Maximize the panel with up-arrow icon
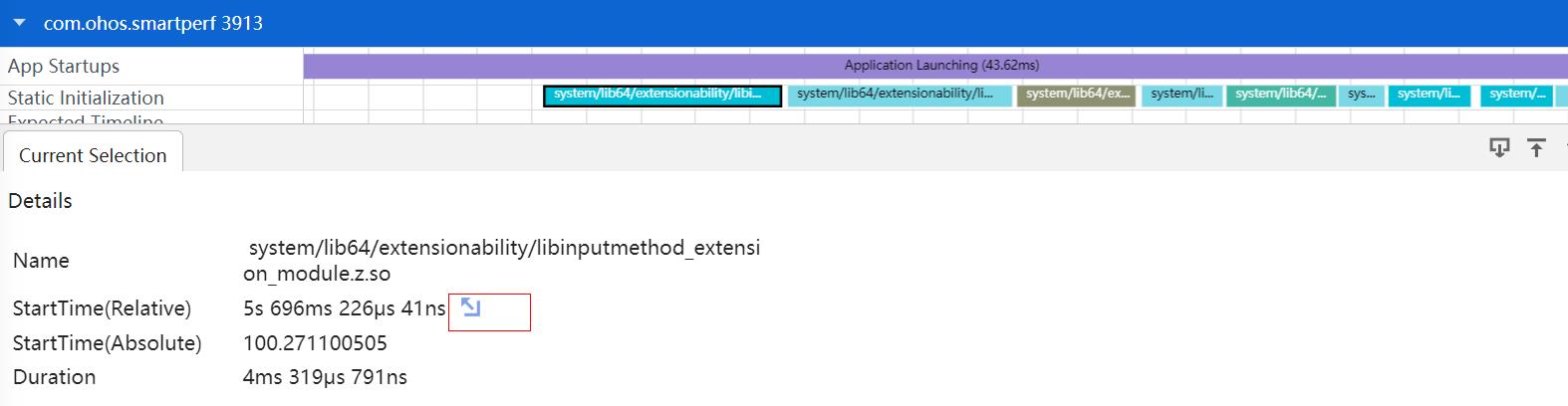Image resolution: width=1568 pixels, height=406 pixels. 1536,148
